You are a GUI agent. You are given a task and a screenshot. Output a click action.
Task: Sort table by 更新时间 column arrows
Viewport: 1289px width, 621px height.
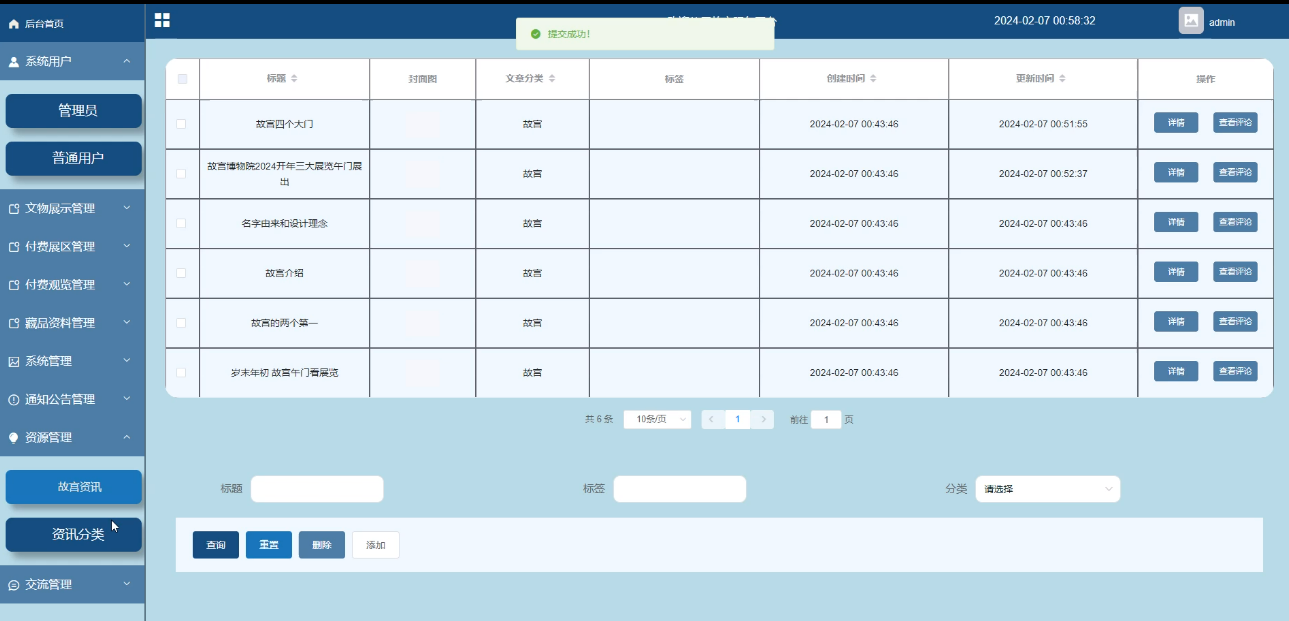(1063, 78)
